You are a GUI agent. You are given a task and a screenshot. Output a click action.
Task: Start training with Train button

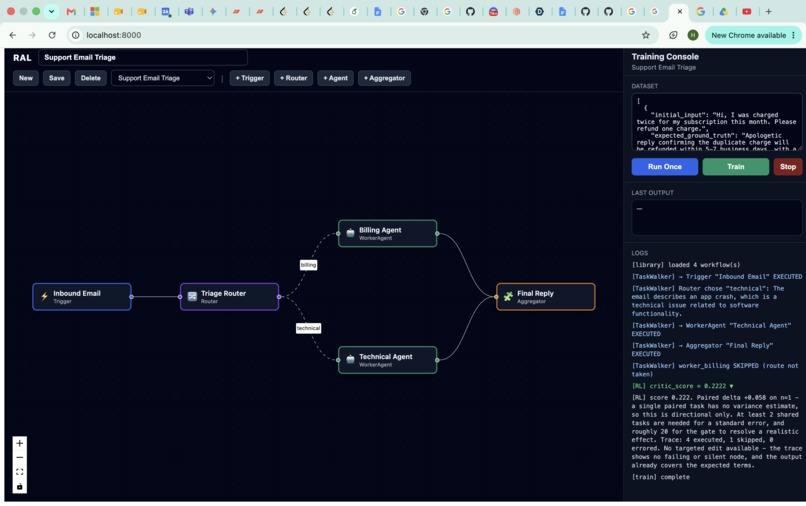pos(736,167)
